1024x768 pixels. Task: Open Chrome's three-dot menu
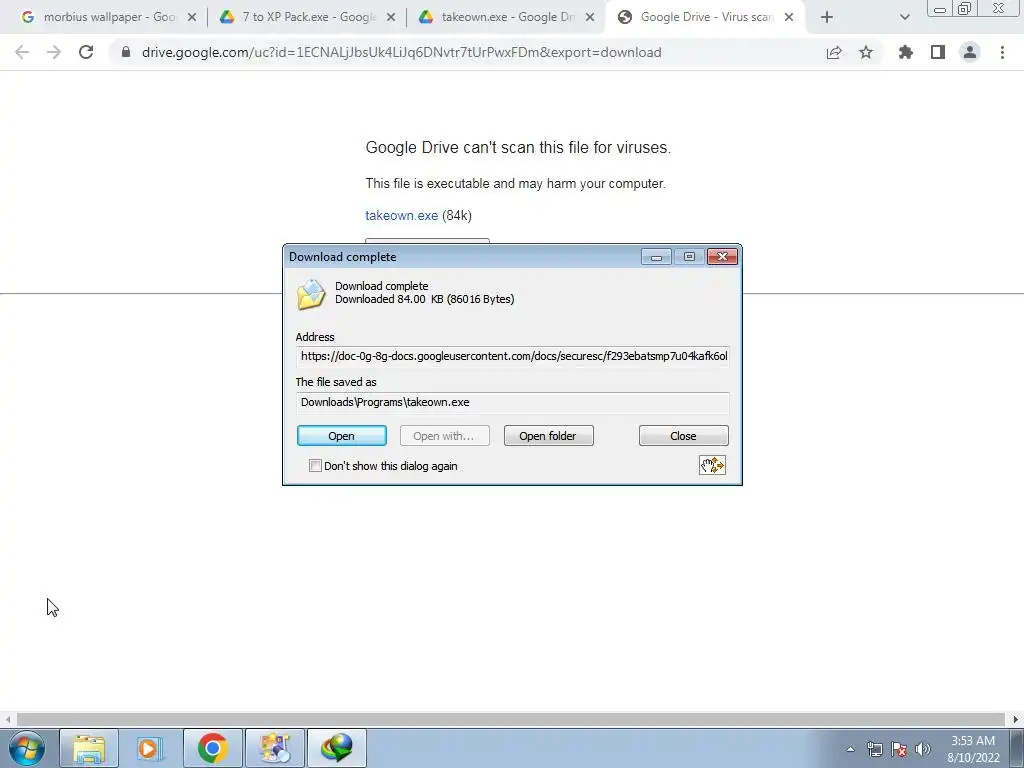click(x=1002, y=52)
